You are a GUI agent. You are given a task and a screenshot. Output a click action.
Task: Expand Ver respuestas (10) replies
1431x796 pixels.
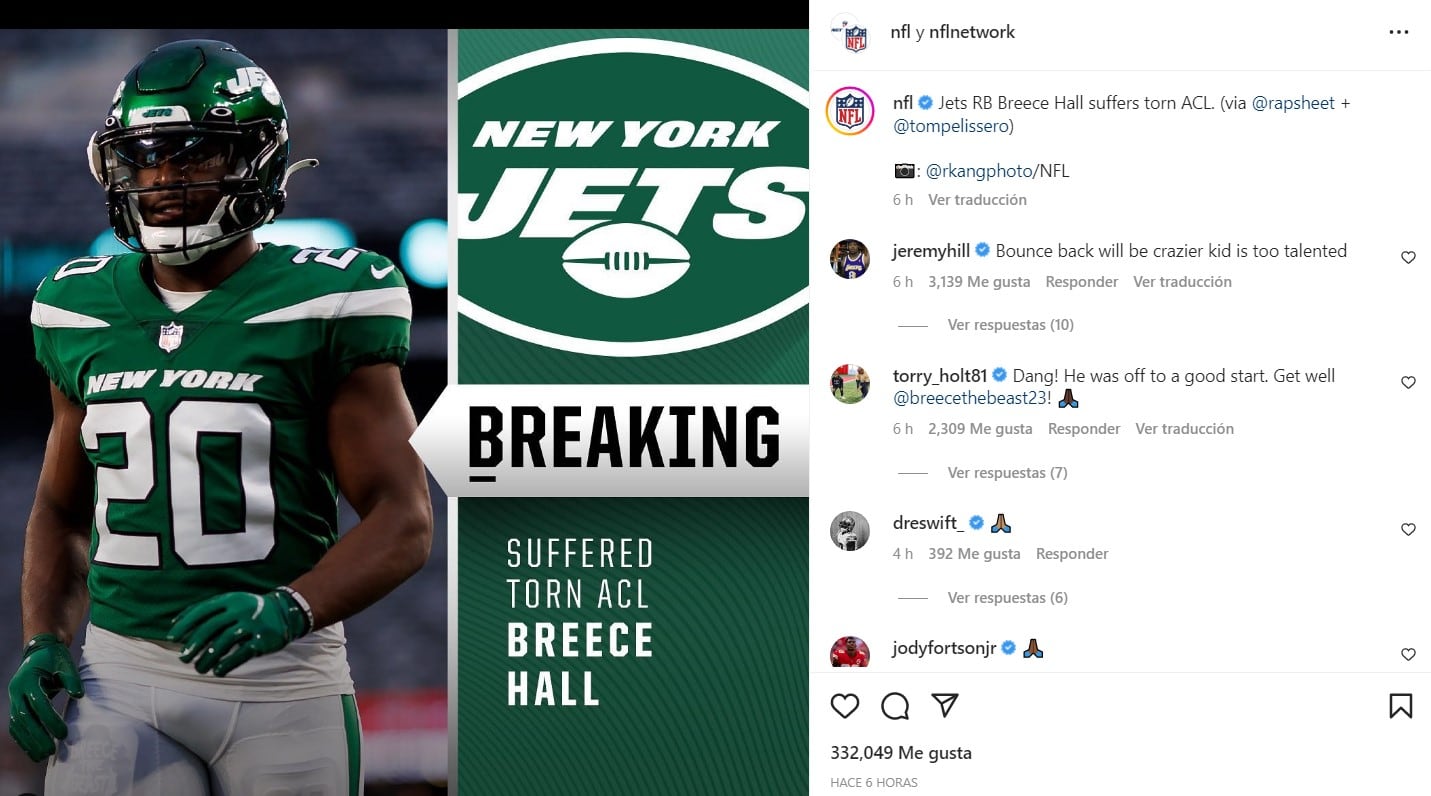(x=1010, y=325)
